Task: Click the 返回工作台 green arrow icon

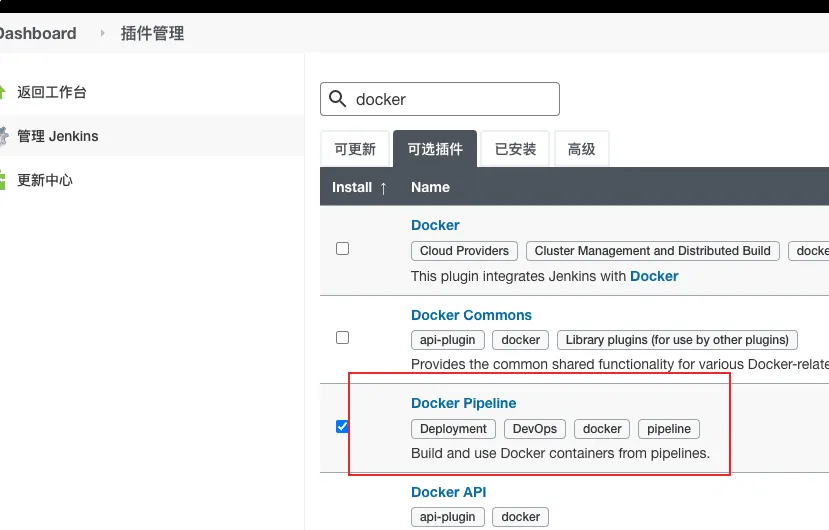Action: [2, 92]
